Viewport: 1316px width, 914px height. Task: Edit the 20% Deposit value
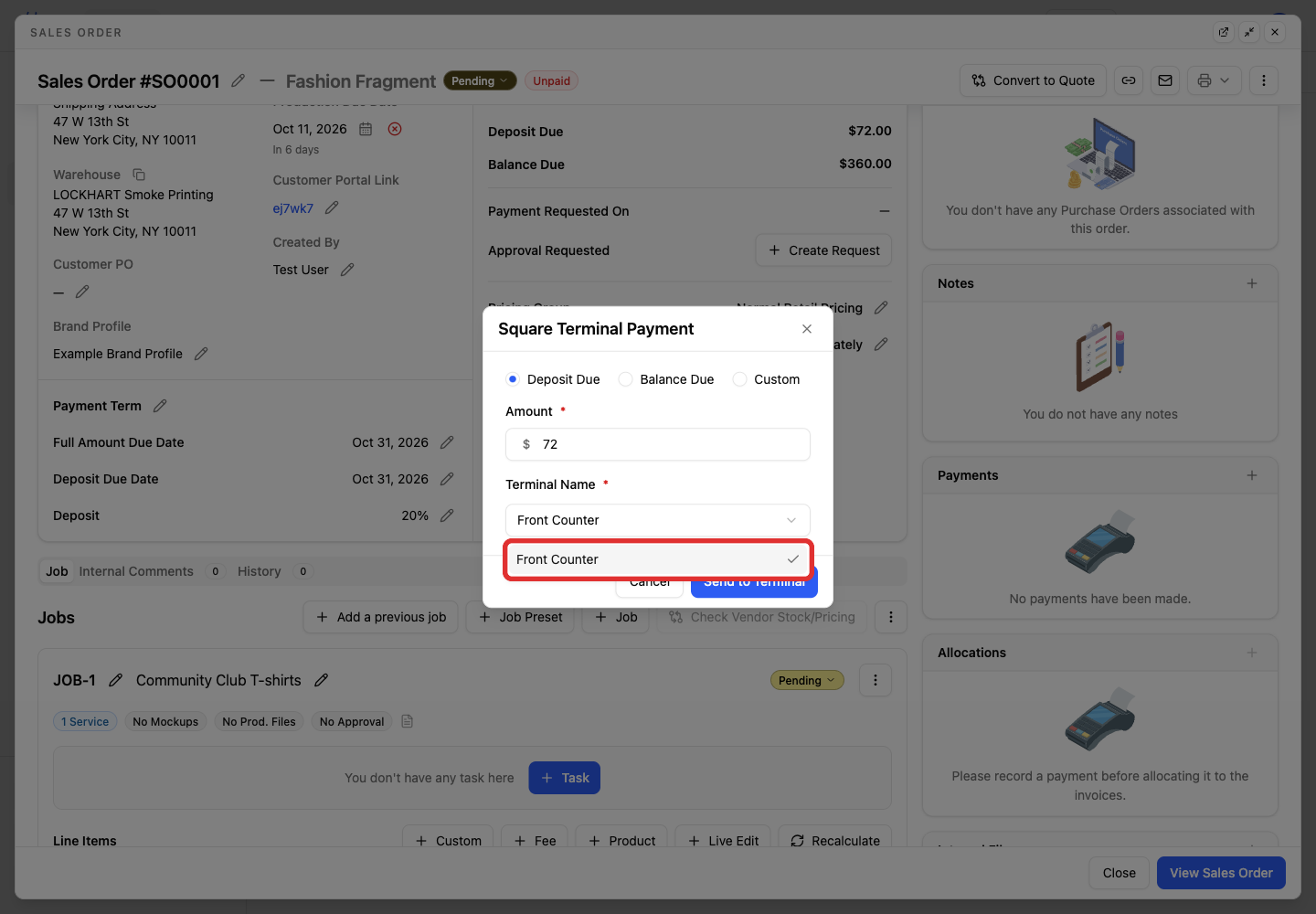[x=447, y=515]
